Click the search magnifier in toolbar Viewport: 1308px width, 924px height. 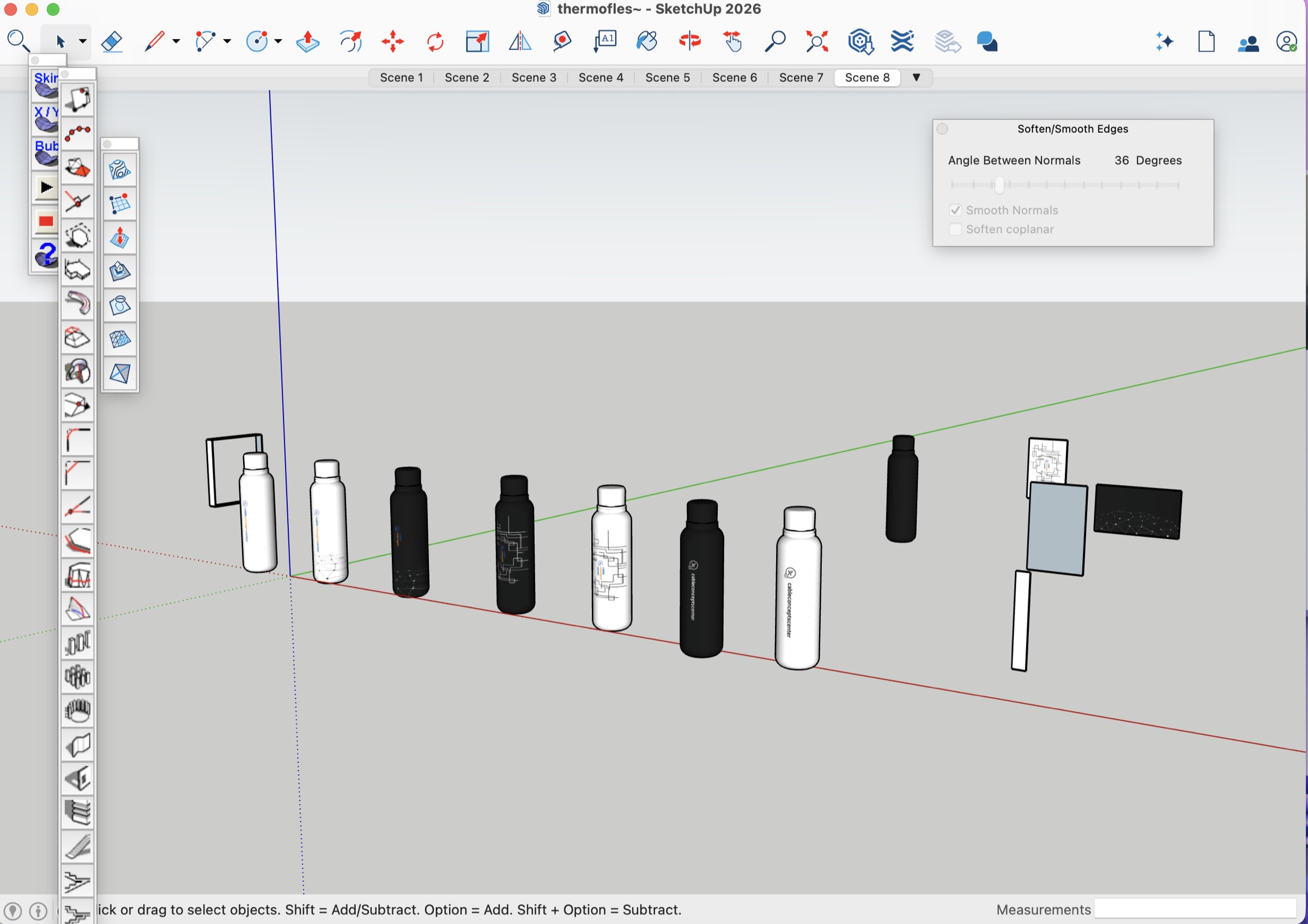[17, 41]
